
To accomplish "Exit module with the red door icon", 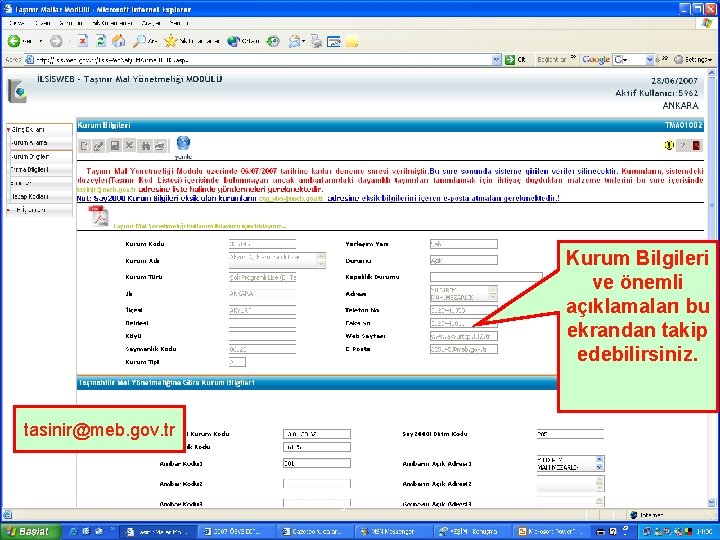I will pyautogui.click(x=696, y=145).
